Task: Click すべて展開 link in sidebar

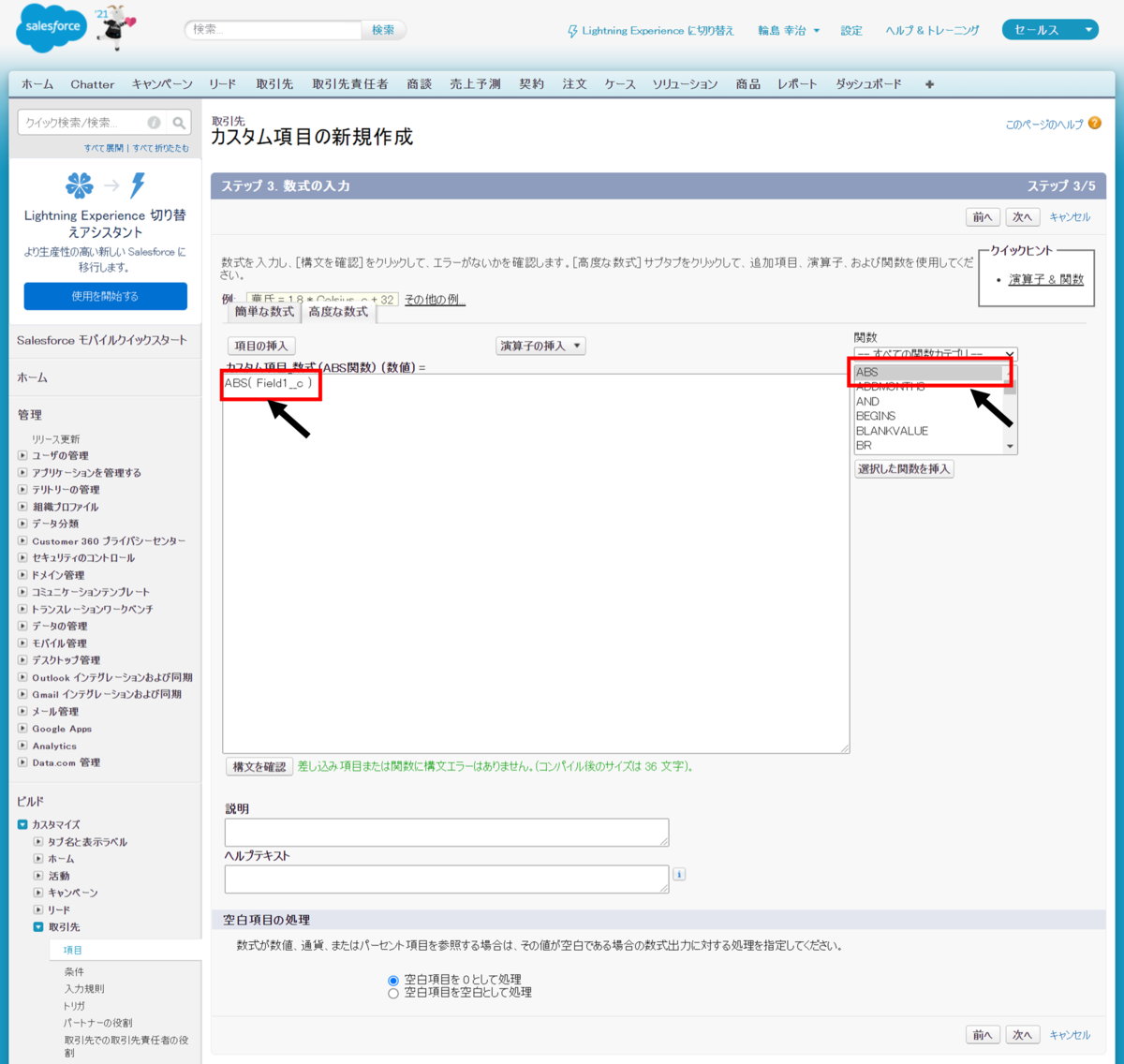Action: [x=103, y=148]
